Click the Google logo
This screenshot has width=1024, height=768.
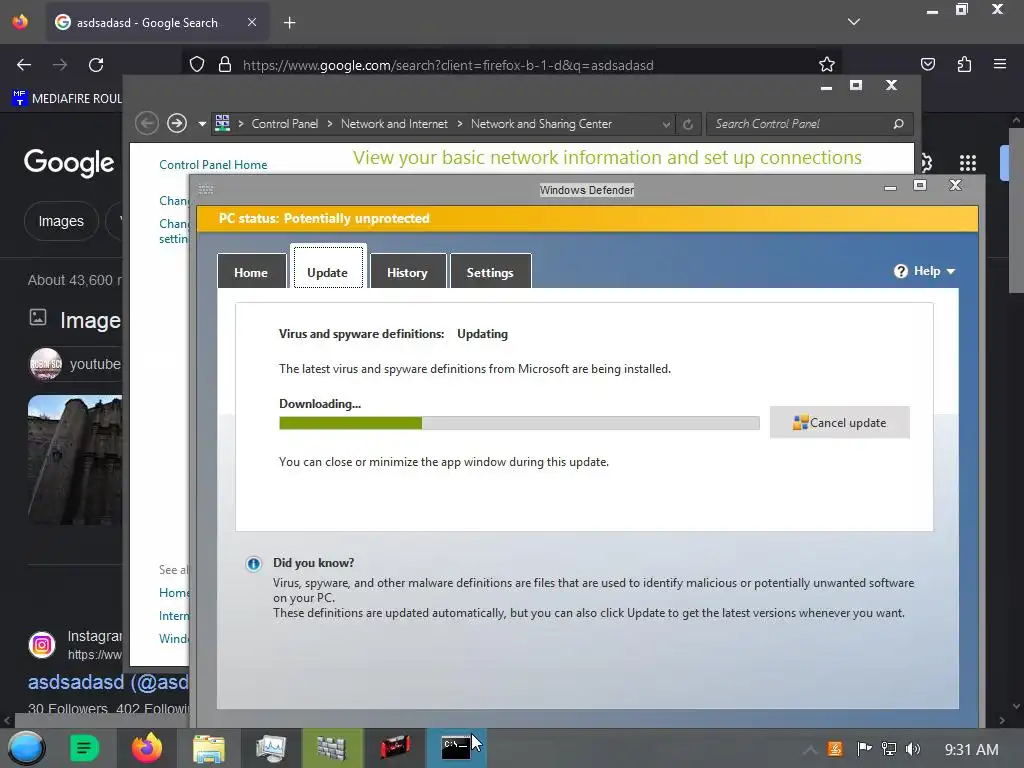pyautogui.click(x=69, y=163)
